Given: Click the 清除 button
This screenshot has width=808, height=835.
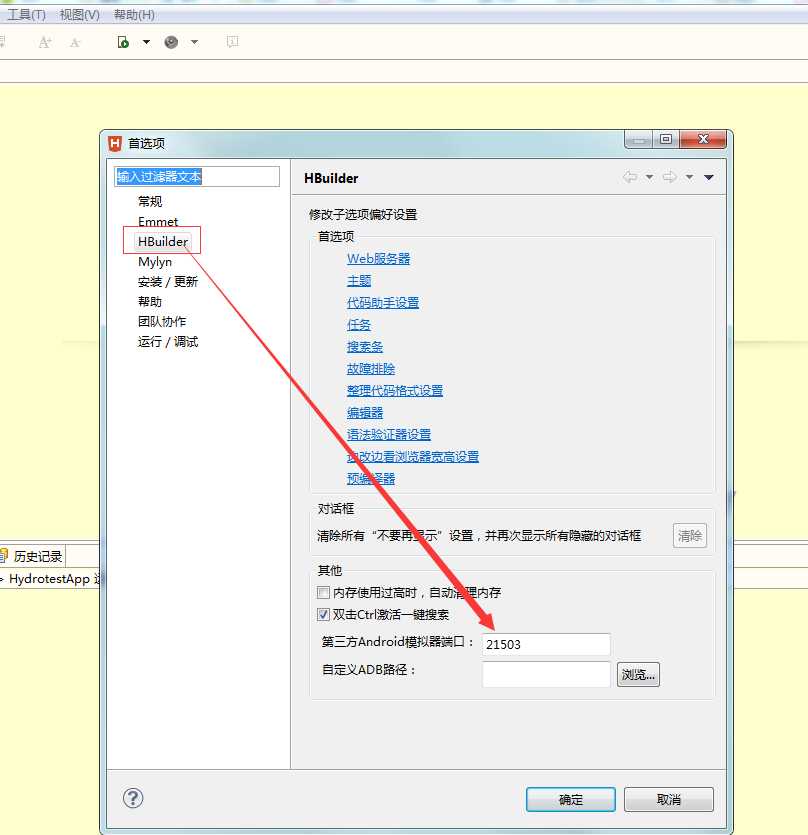Looking at the screenshot, I should tap(690, 536).
